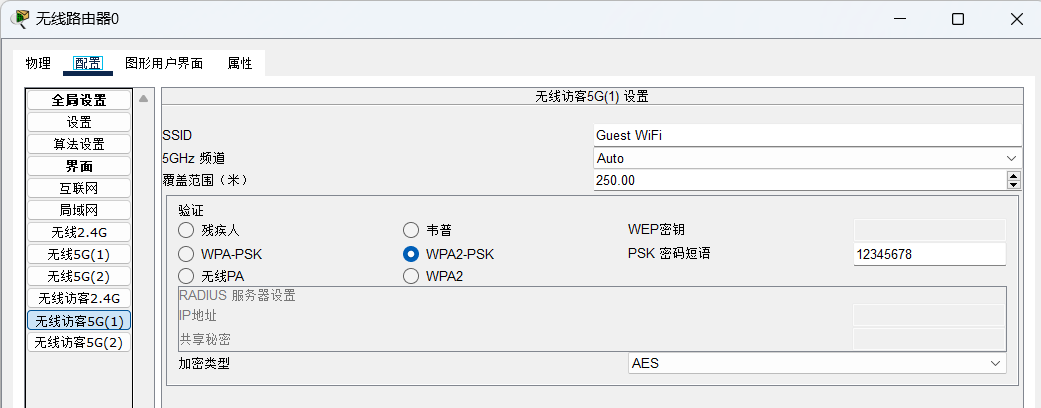Increase coverage range with up stepper arrow
Screen dimensions: 1041x408
[x=1013, y=176]
